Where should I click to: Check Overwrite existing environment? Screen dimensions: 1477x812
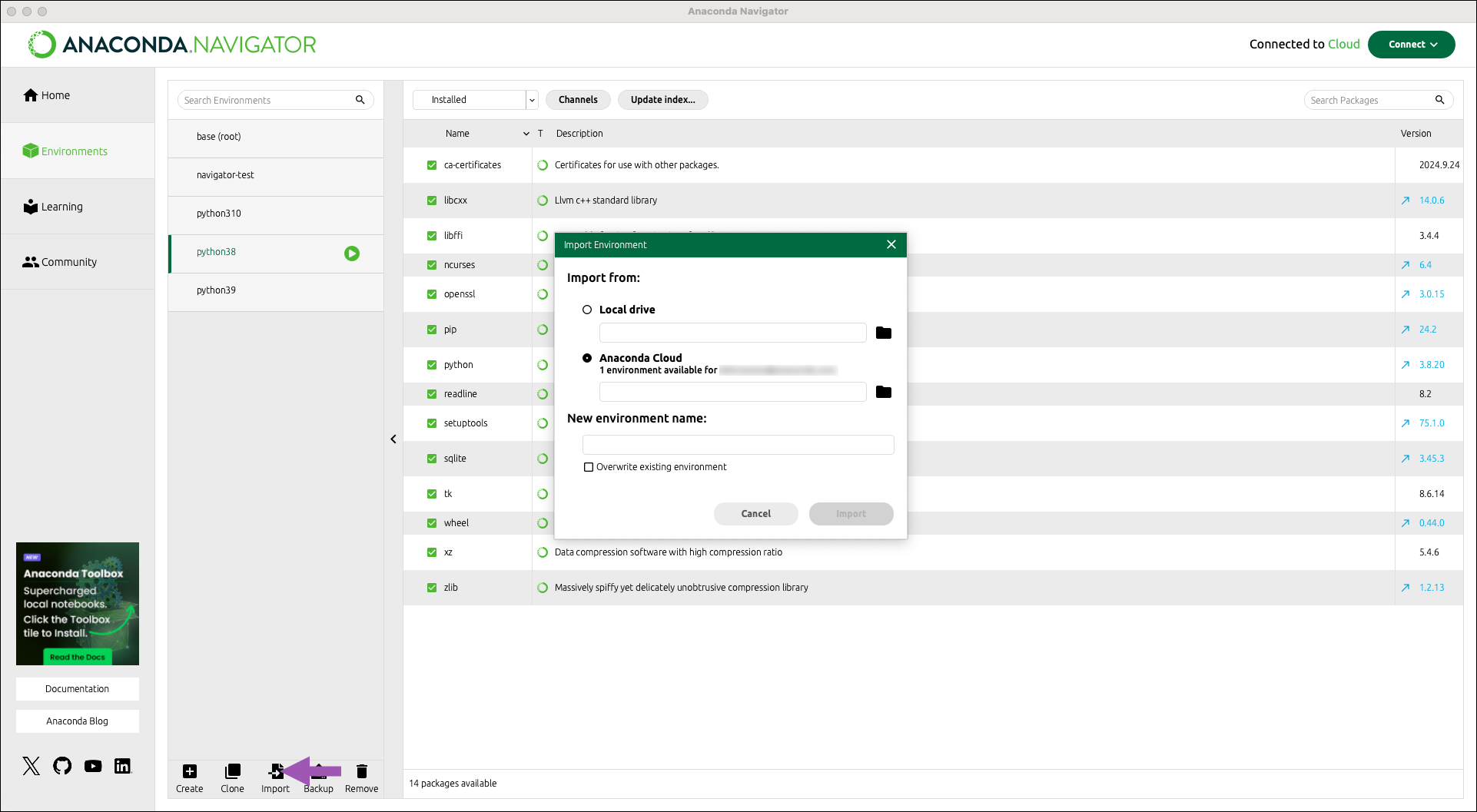coord(589,467)
